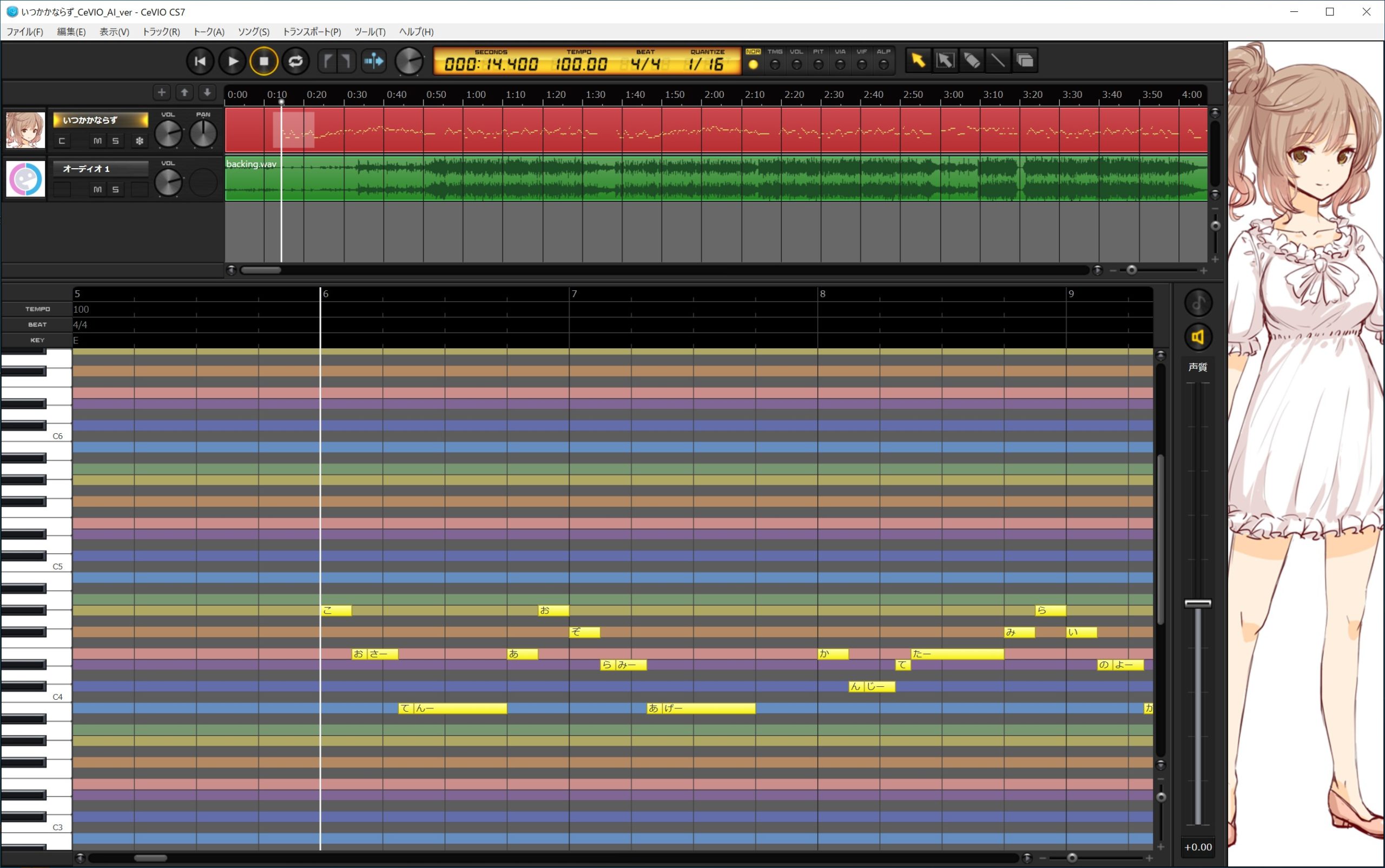Click the VOL knob on the いつかかならず track
This screenshot has width=1385, height=868.
(x=168, y=134)
